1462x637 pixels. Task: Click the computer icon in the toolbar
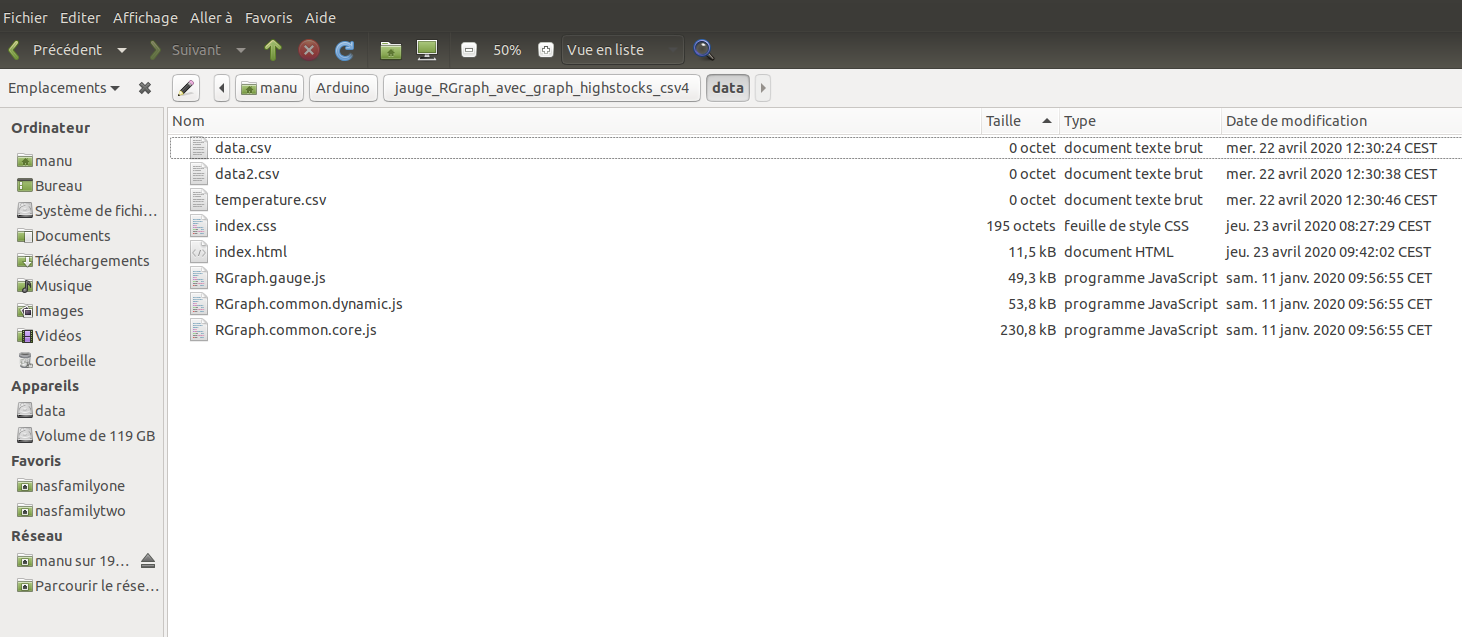(427, 50)
